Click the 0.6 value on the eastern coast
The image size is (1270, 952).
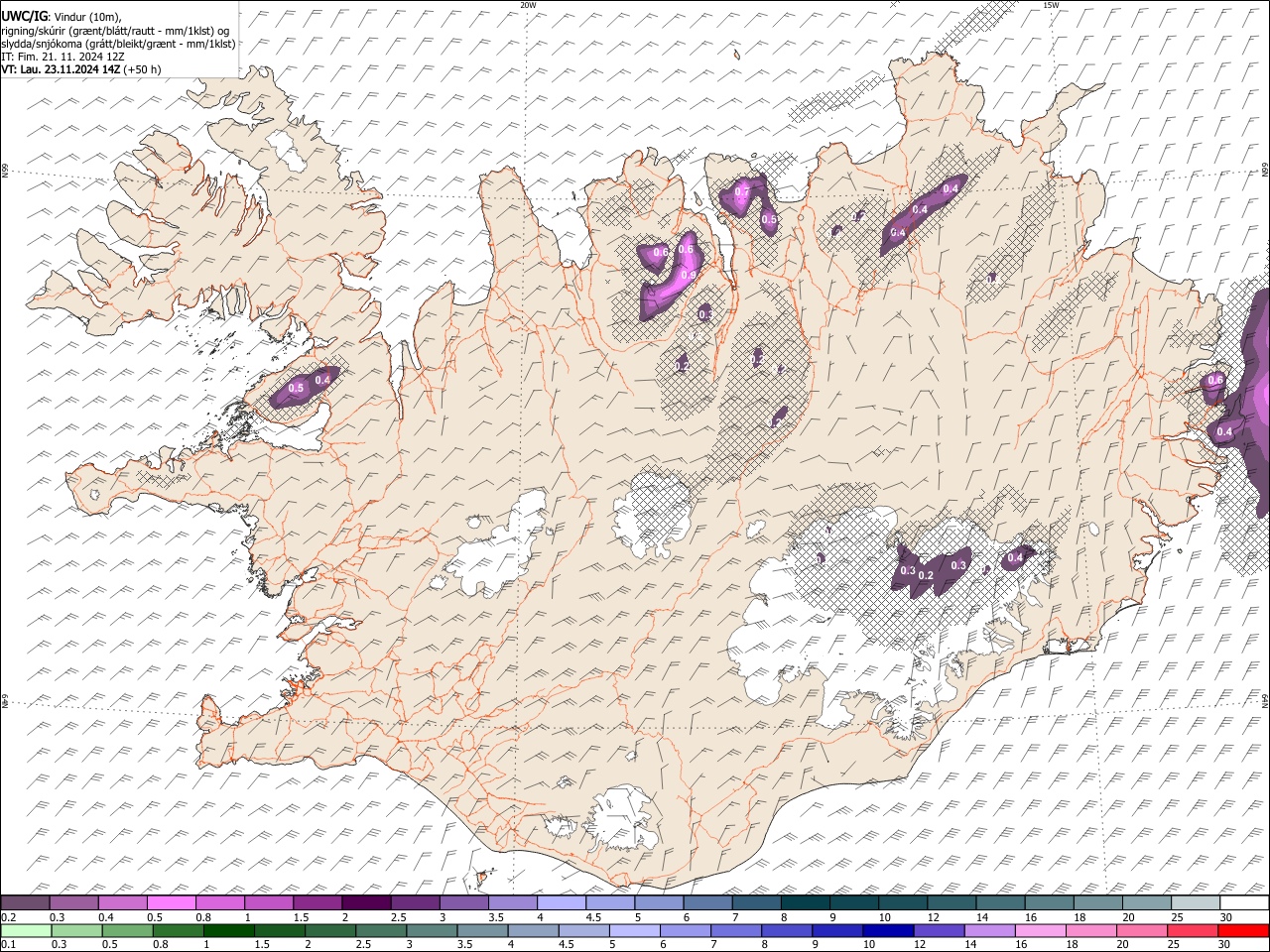1215,380
